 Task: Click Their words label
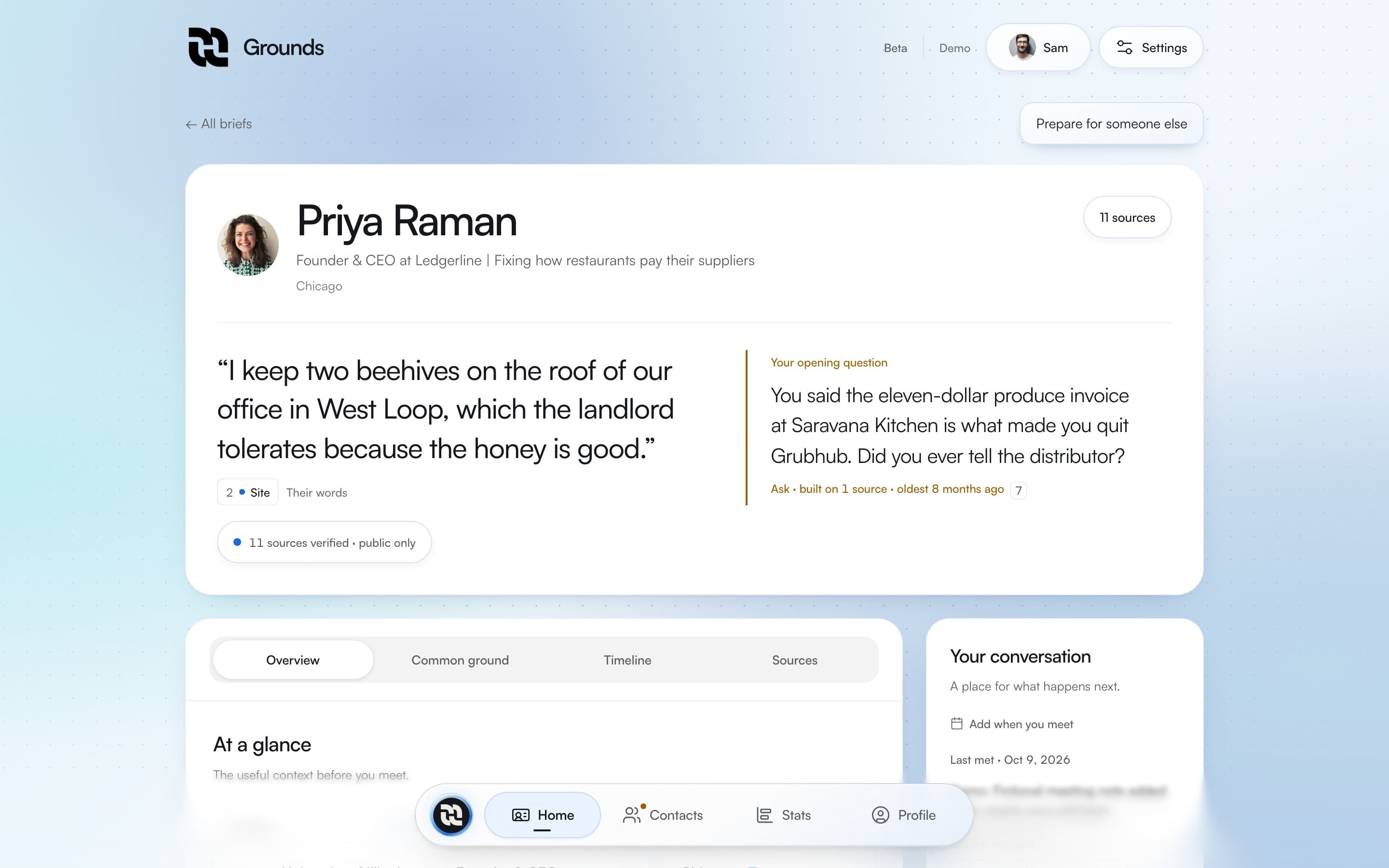(x=317, y=492)
